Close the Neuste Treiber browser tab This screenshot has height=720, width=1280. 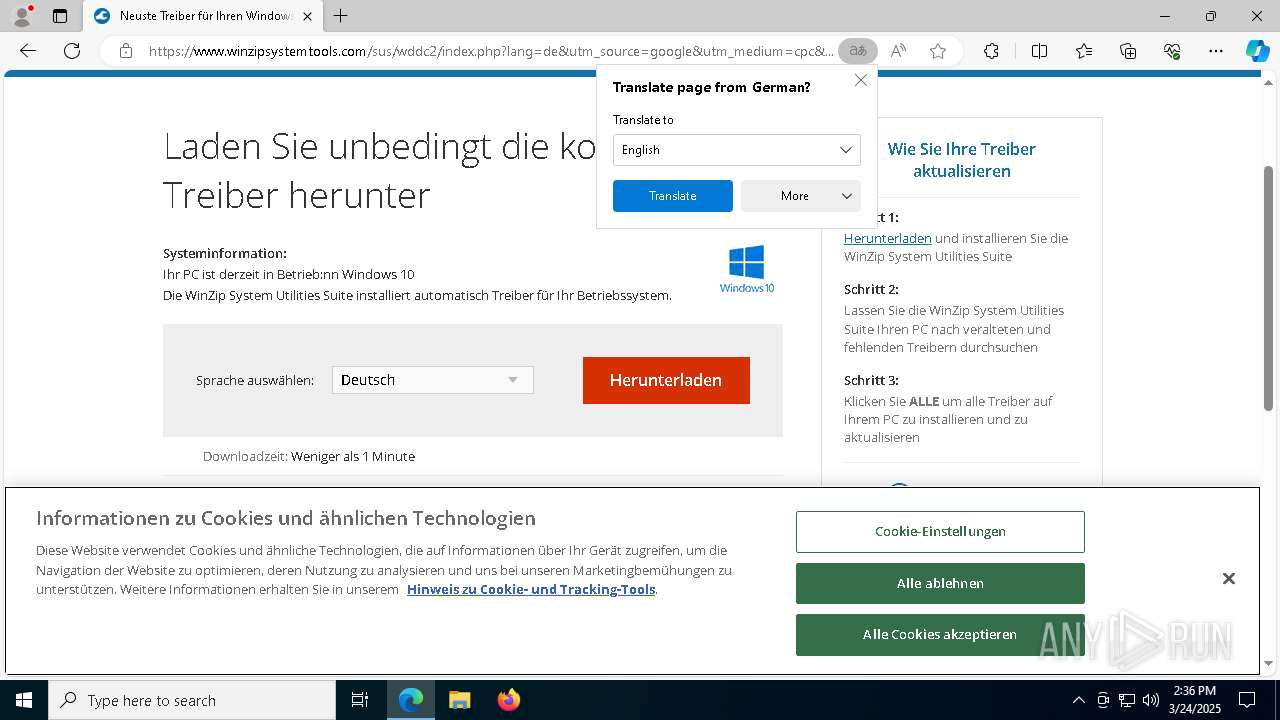click(307, 16)
